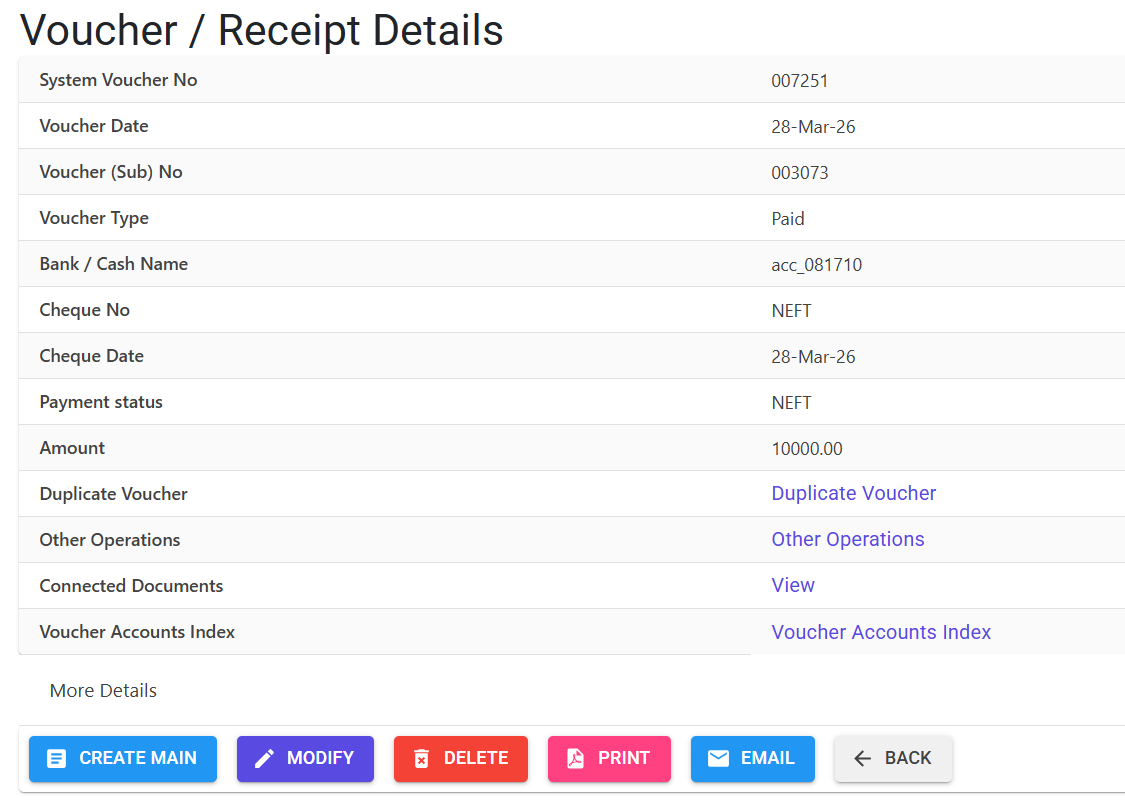Select sub voucher number 003073
1125x804 pixels.
coord(799,173)
